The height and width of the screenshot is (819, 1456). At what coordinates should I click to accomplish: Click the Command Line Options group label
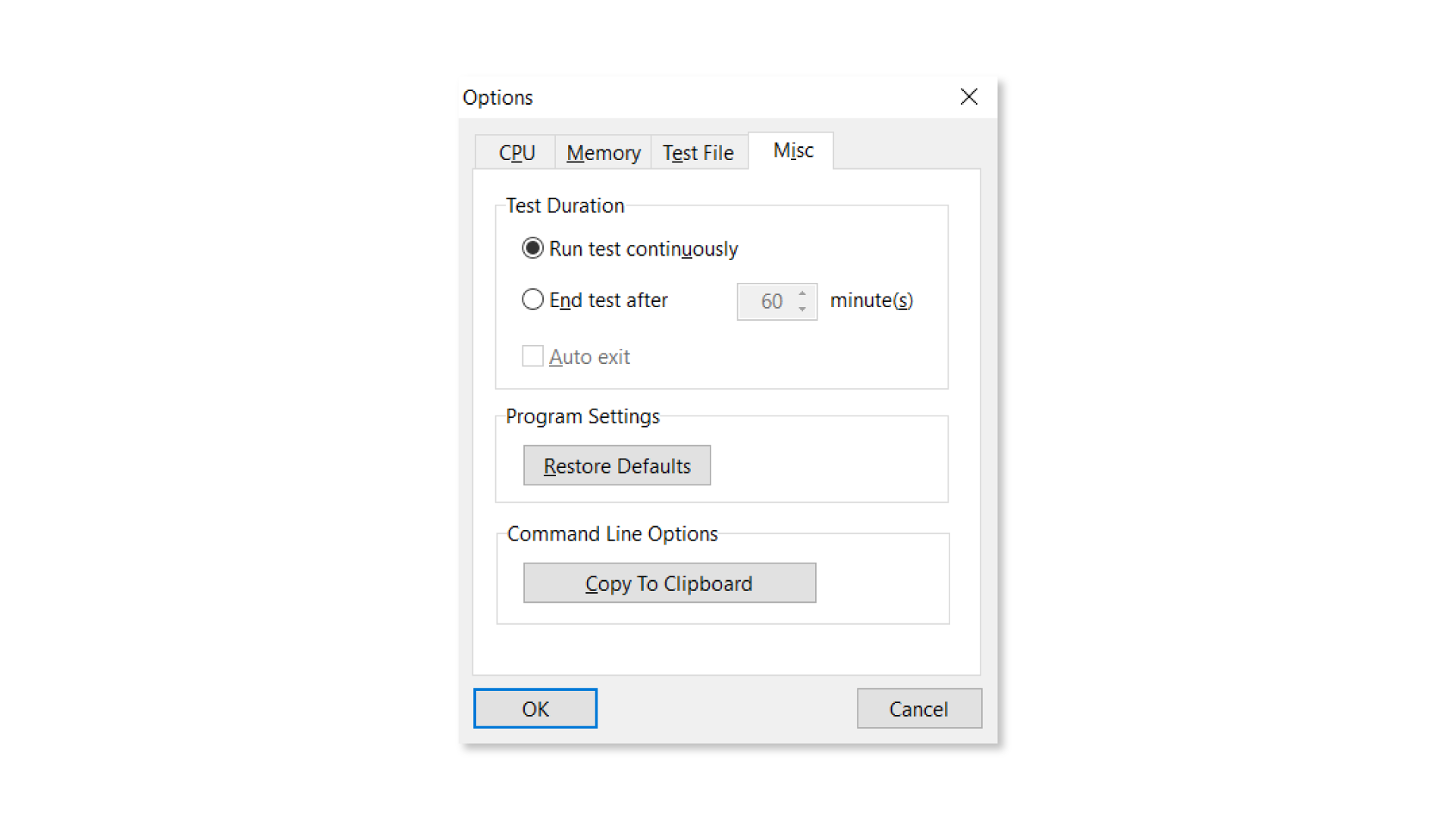point(612,534)
